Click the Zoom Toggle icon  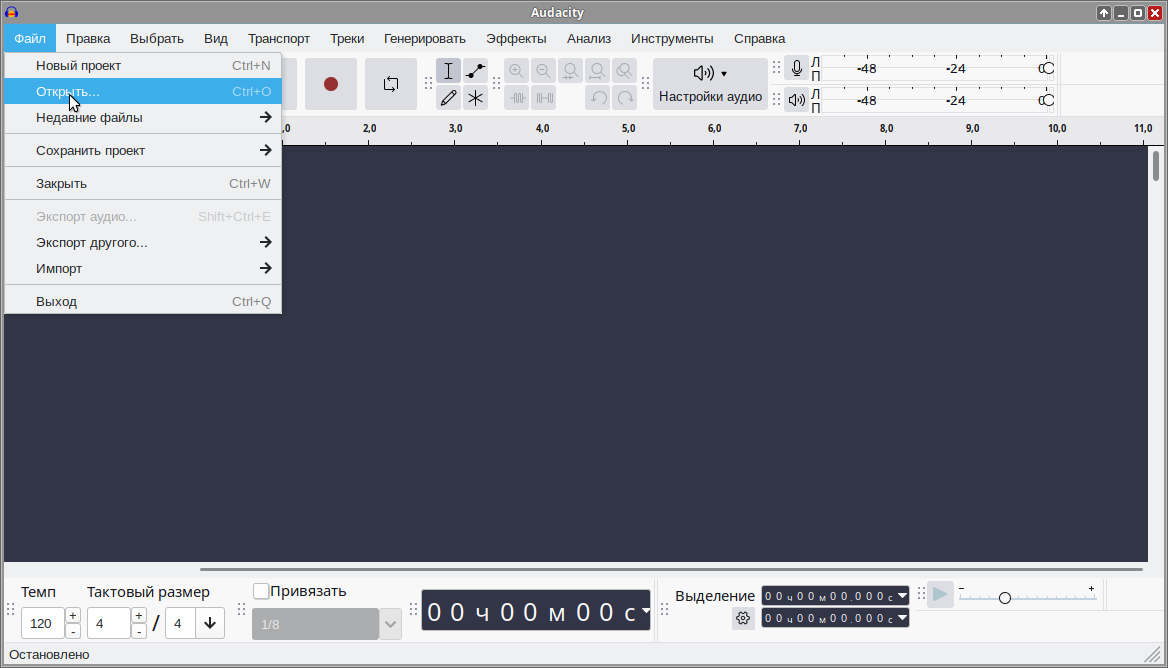pos(624,71)
